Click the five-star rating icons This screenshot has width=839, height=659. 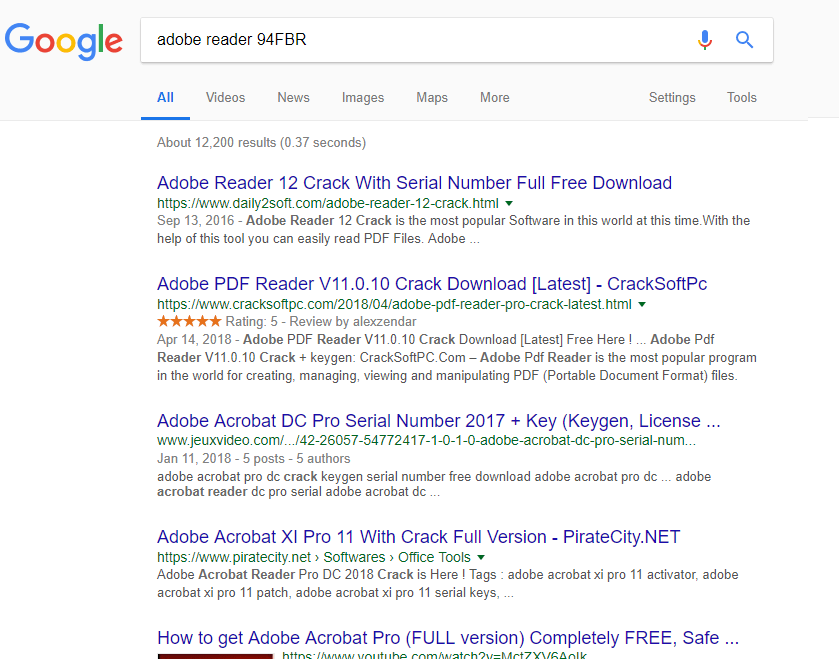pos(189,322)
